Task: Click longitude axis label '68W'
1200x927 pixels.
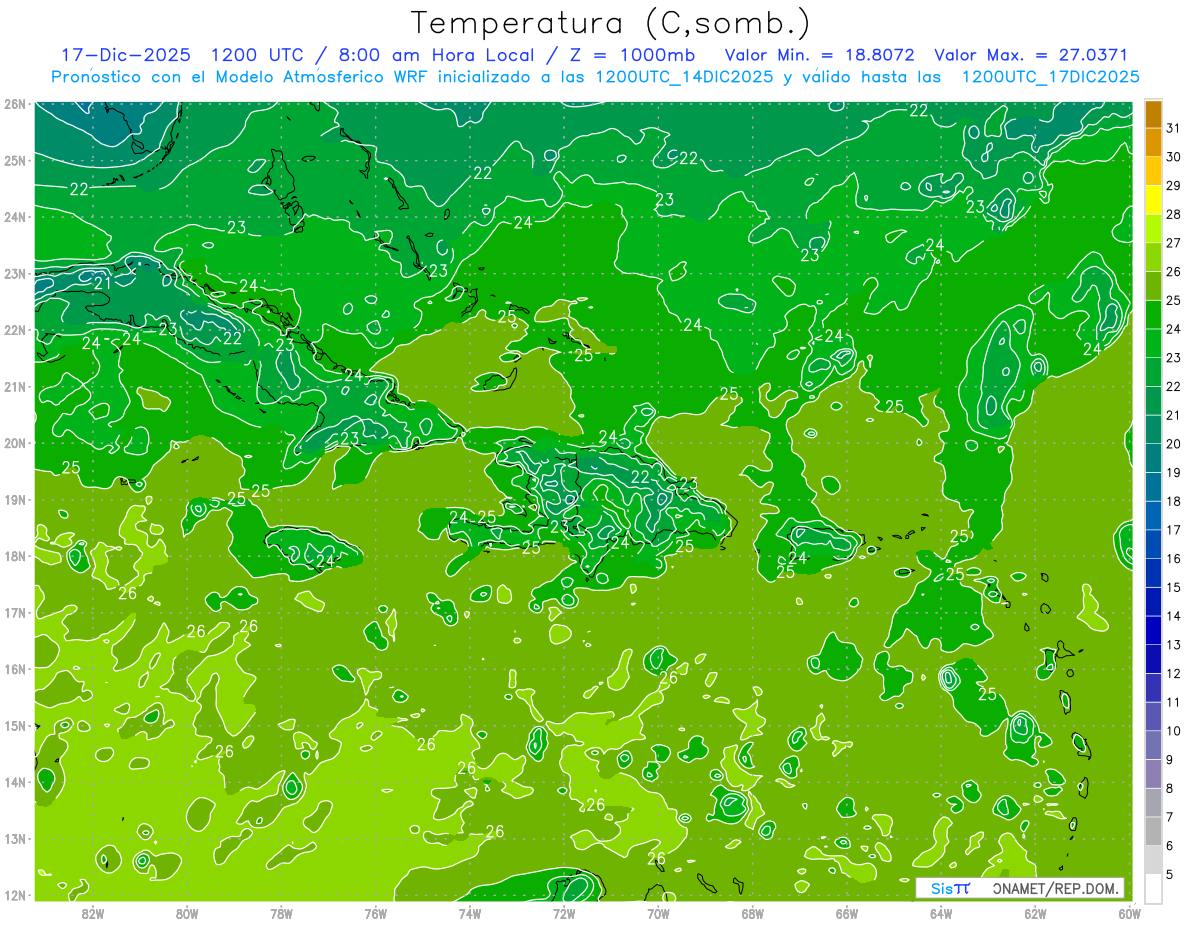Action: click(x=753, y=913)
